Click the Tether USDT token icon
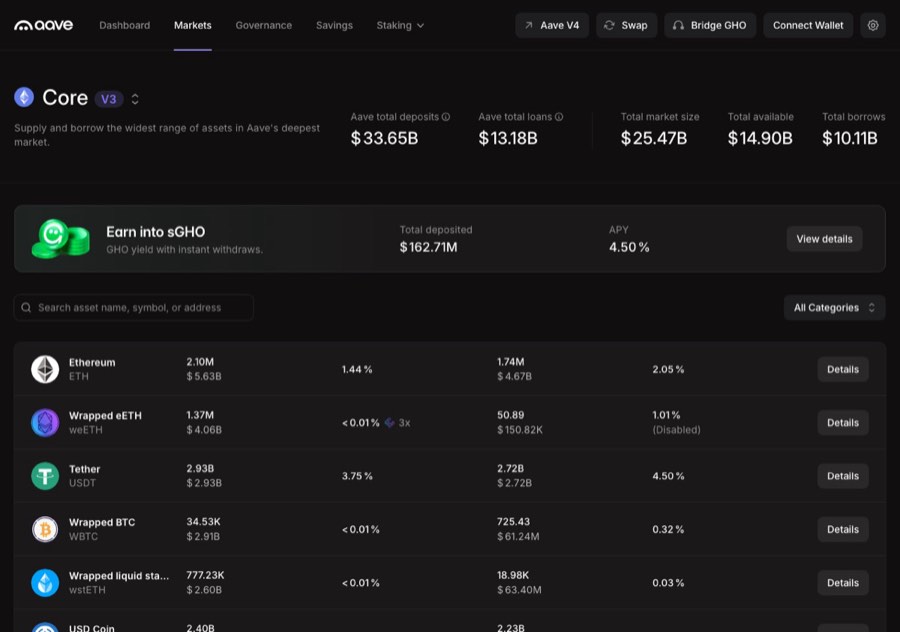900x632 pixels. pyautogui.click(x=45, y=476)
